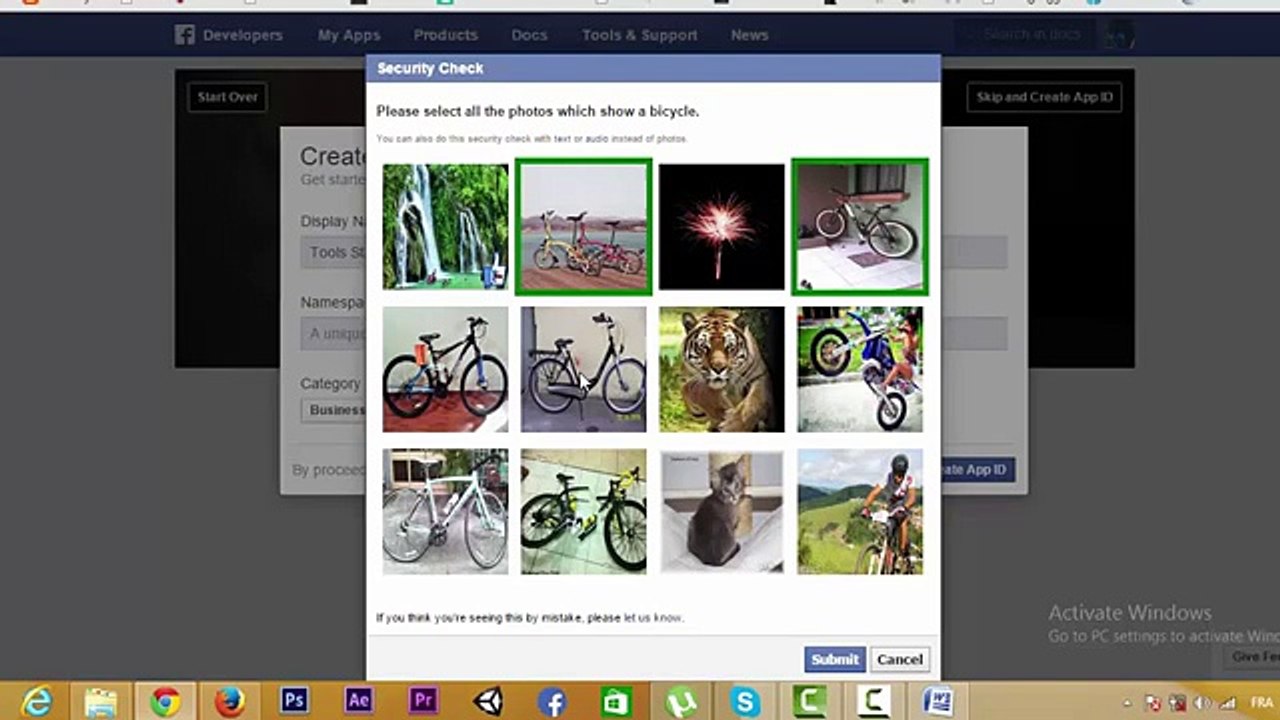Click the volume icon in system tray
Viewport: 1280px width, 720px height.
point(1202,703)
